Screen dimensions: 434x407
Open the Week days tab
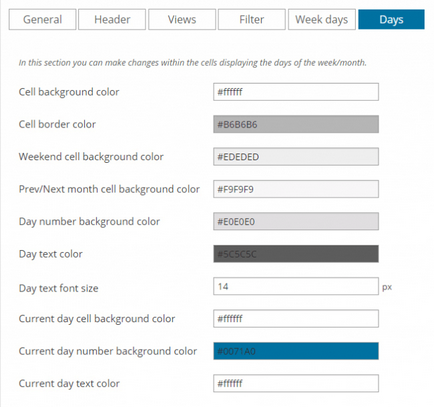(x=322, y=20)
